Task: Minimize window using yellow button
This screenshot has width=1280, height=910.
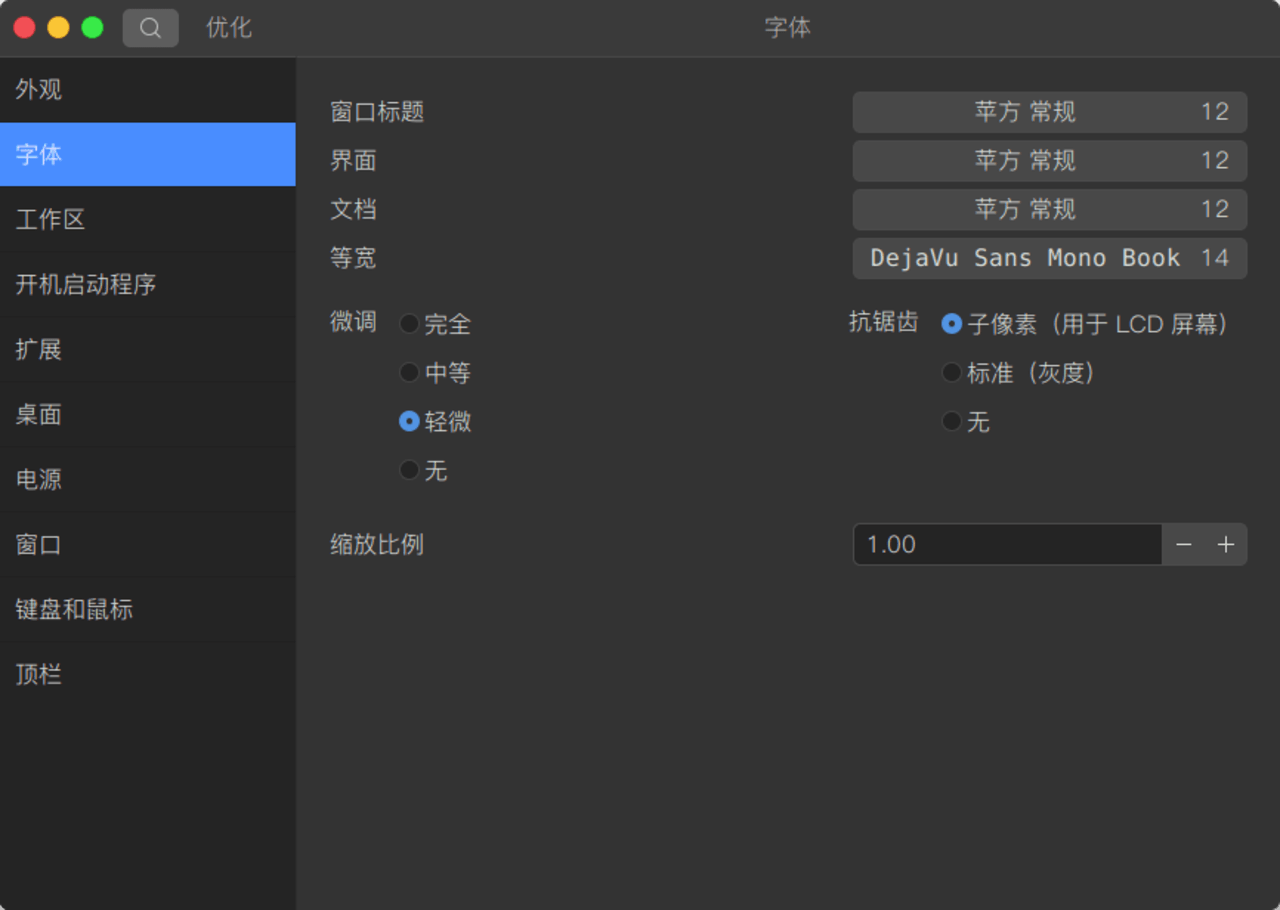Action: point(59,28)
